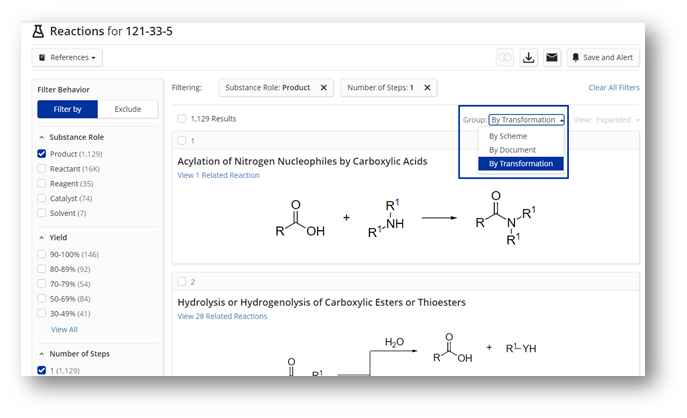This screenshot has height=418, width=687.
Task: Click the email envelope icon
Action: tap(552, 57)
